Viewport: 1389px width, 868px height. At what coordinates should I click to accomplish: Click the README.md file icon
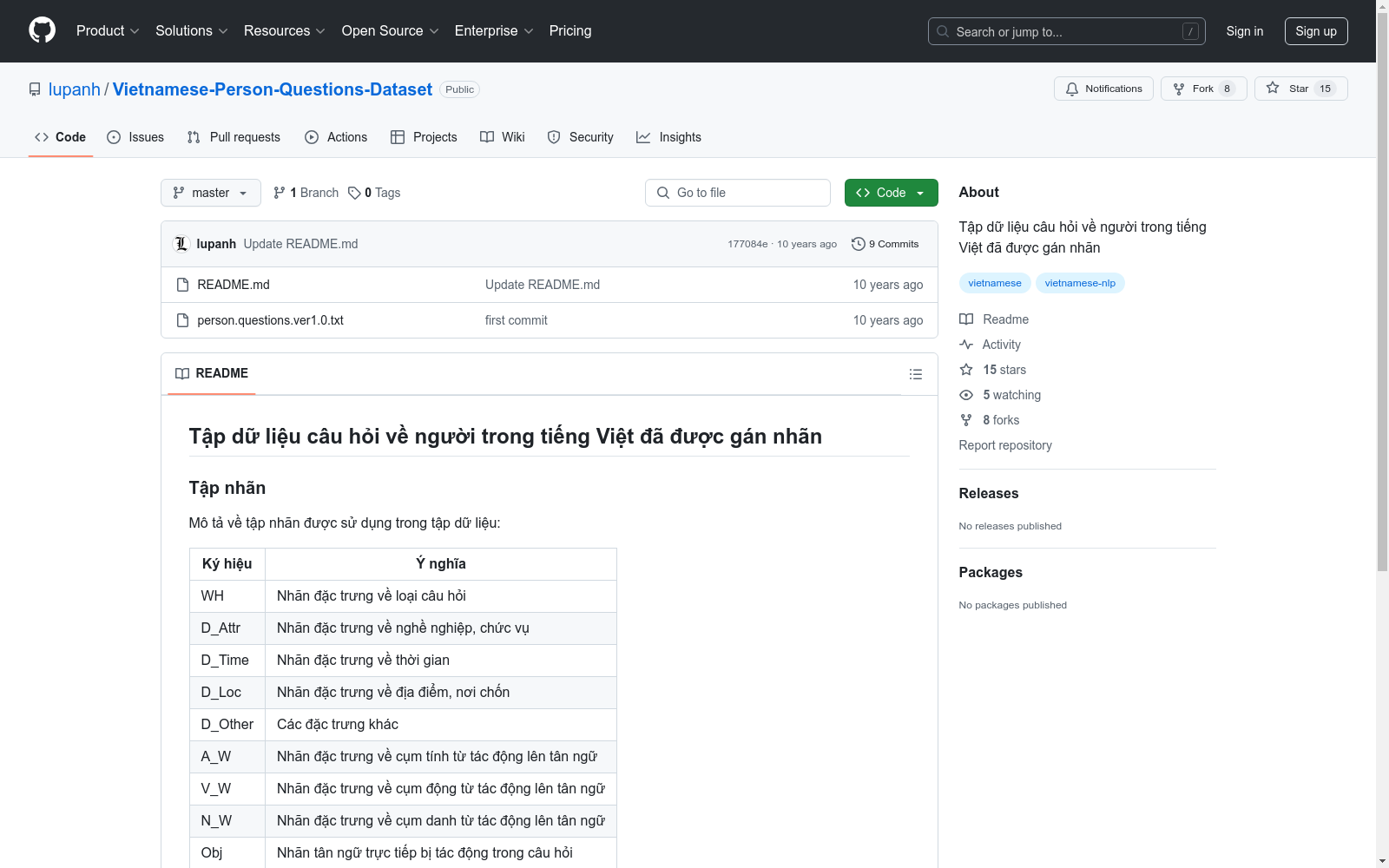pos(182,285)
